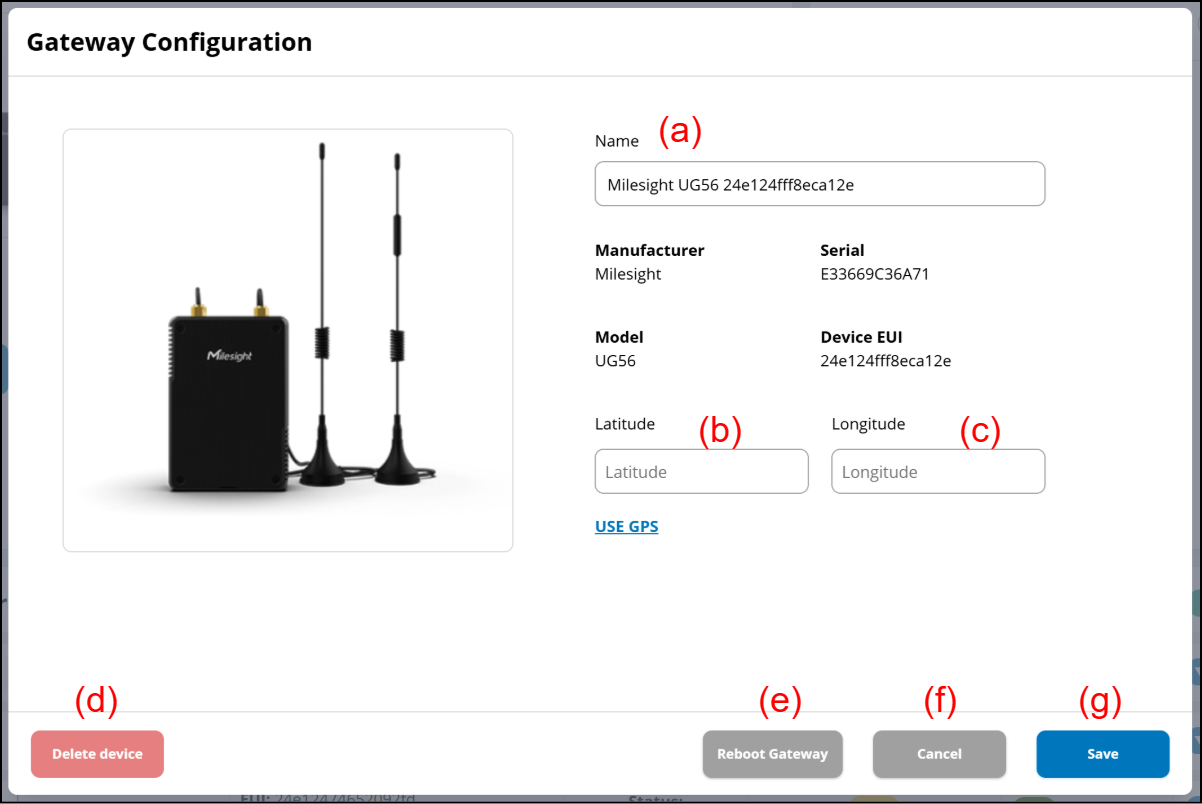
Task: Click the Name field label
Action: tap(617, 141)
